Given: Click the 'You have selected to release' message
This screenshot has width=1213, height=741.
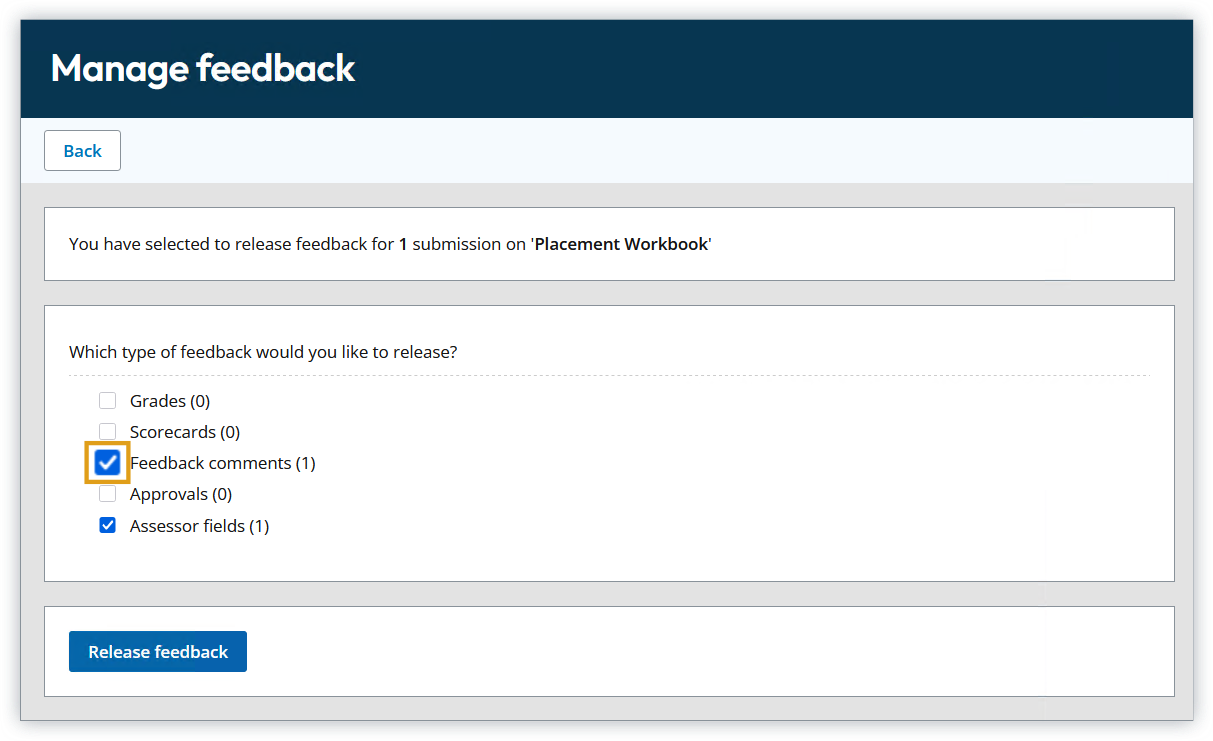Looking at the screenshot, I should 230,244.
